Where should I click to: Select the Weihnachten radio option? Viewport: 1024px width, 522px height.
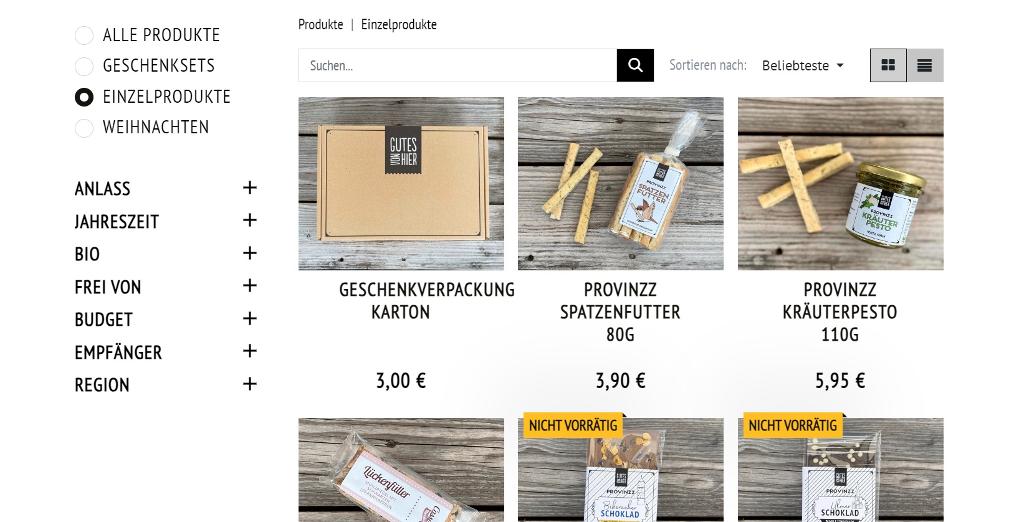point(84,128)
